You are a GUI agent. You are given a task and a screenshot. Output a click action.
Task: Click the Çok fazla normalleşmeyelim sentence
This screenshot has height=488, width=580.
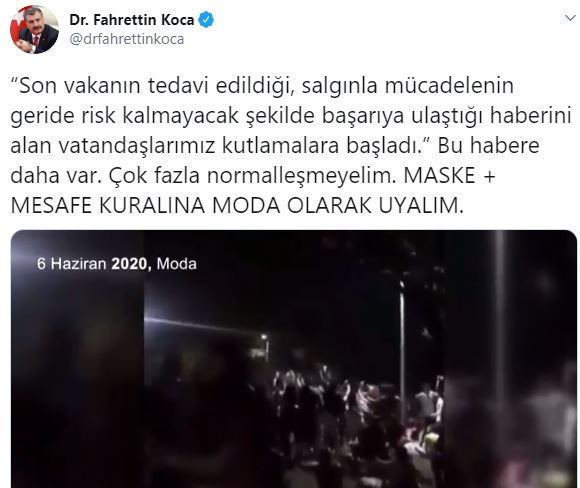(253, 176)
